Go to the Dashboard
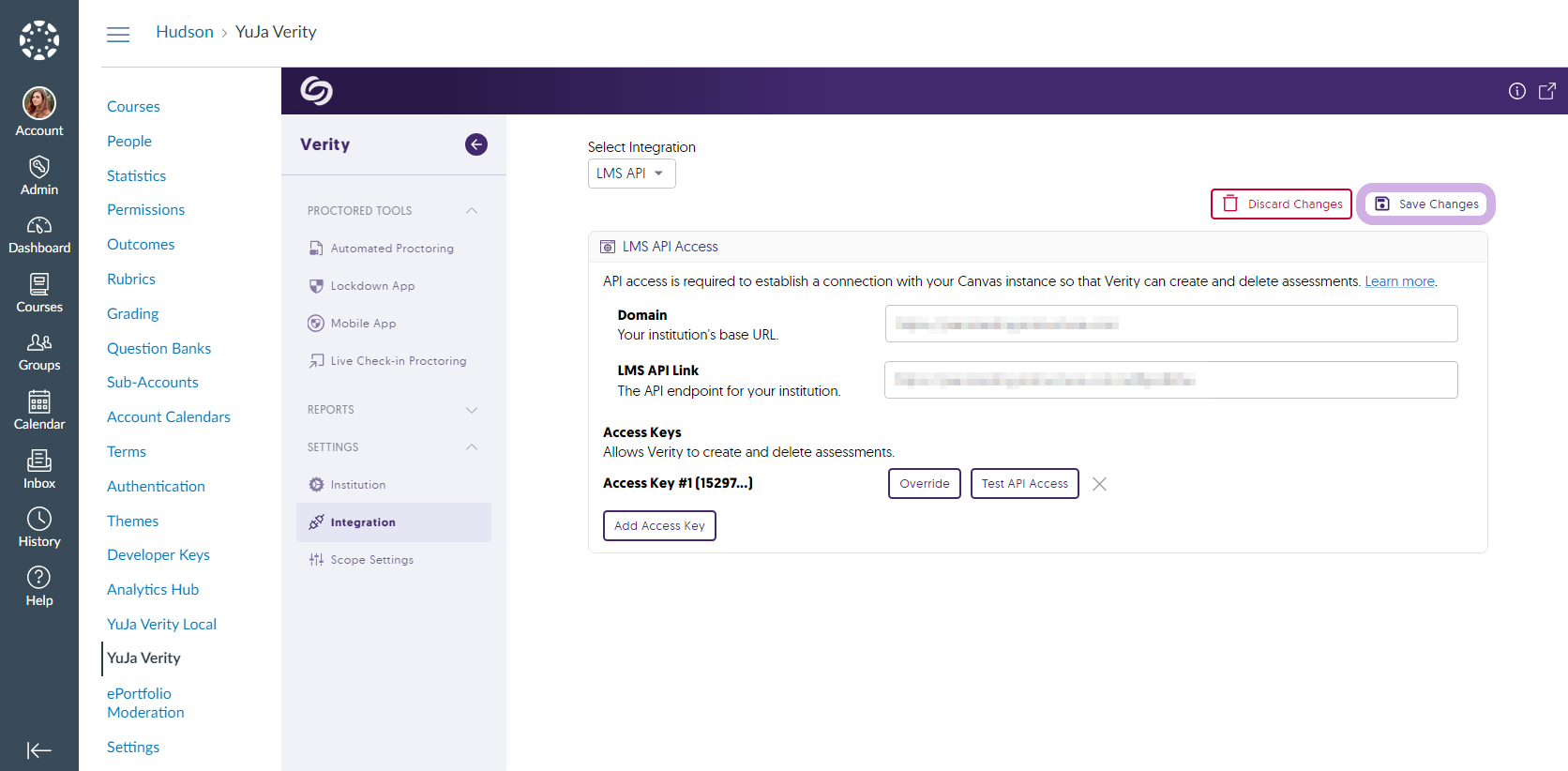Viewport: 1568px width, 771px height. [39, 235]
